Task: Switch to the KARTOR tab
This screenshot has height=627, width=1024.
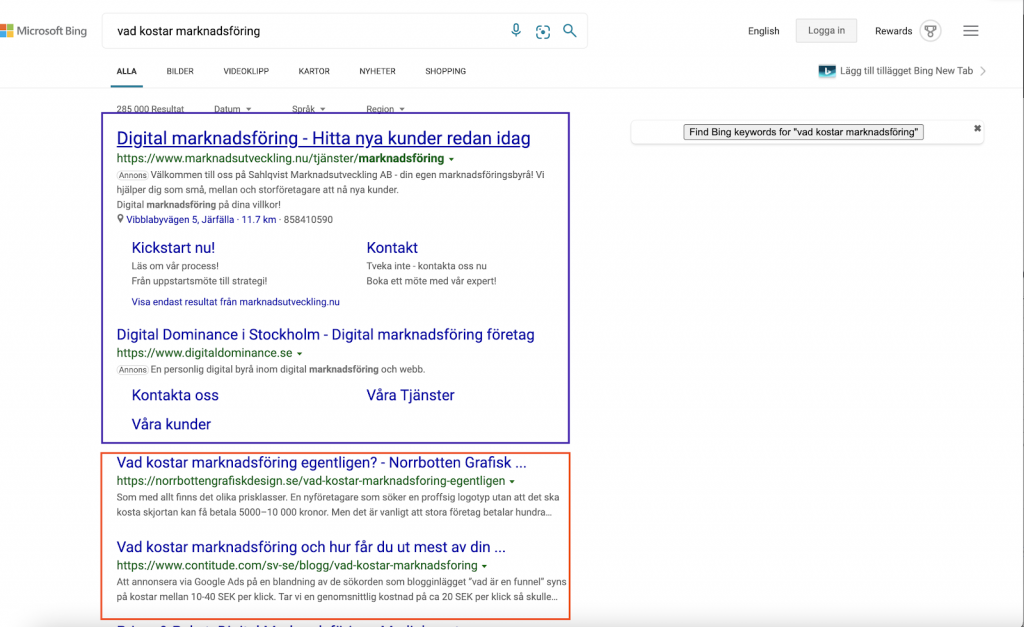Action: 314,71
